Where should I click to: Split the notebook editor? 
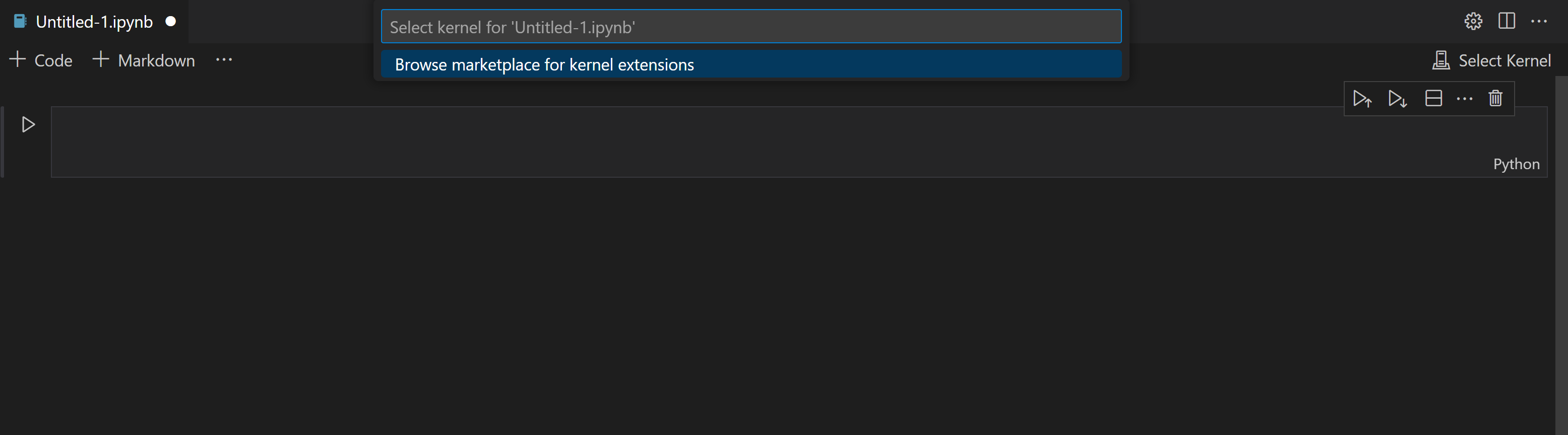(1507, 21)
